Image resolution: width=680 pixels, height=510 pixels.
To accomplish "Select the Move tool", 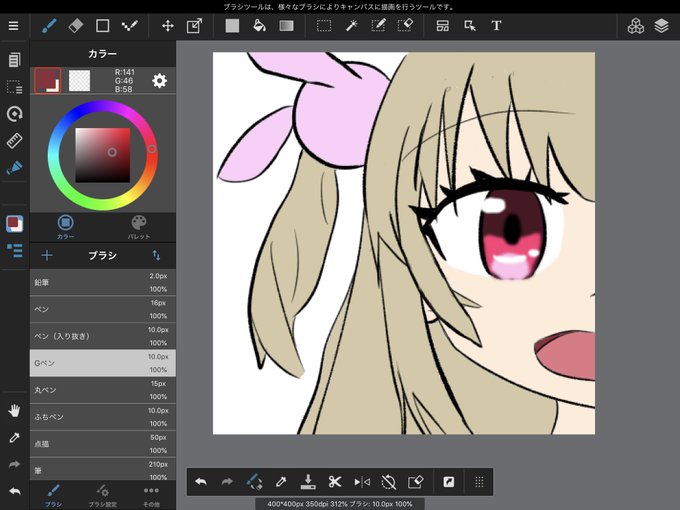I will point(167,26).
